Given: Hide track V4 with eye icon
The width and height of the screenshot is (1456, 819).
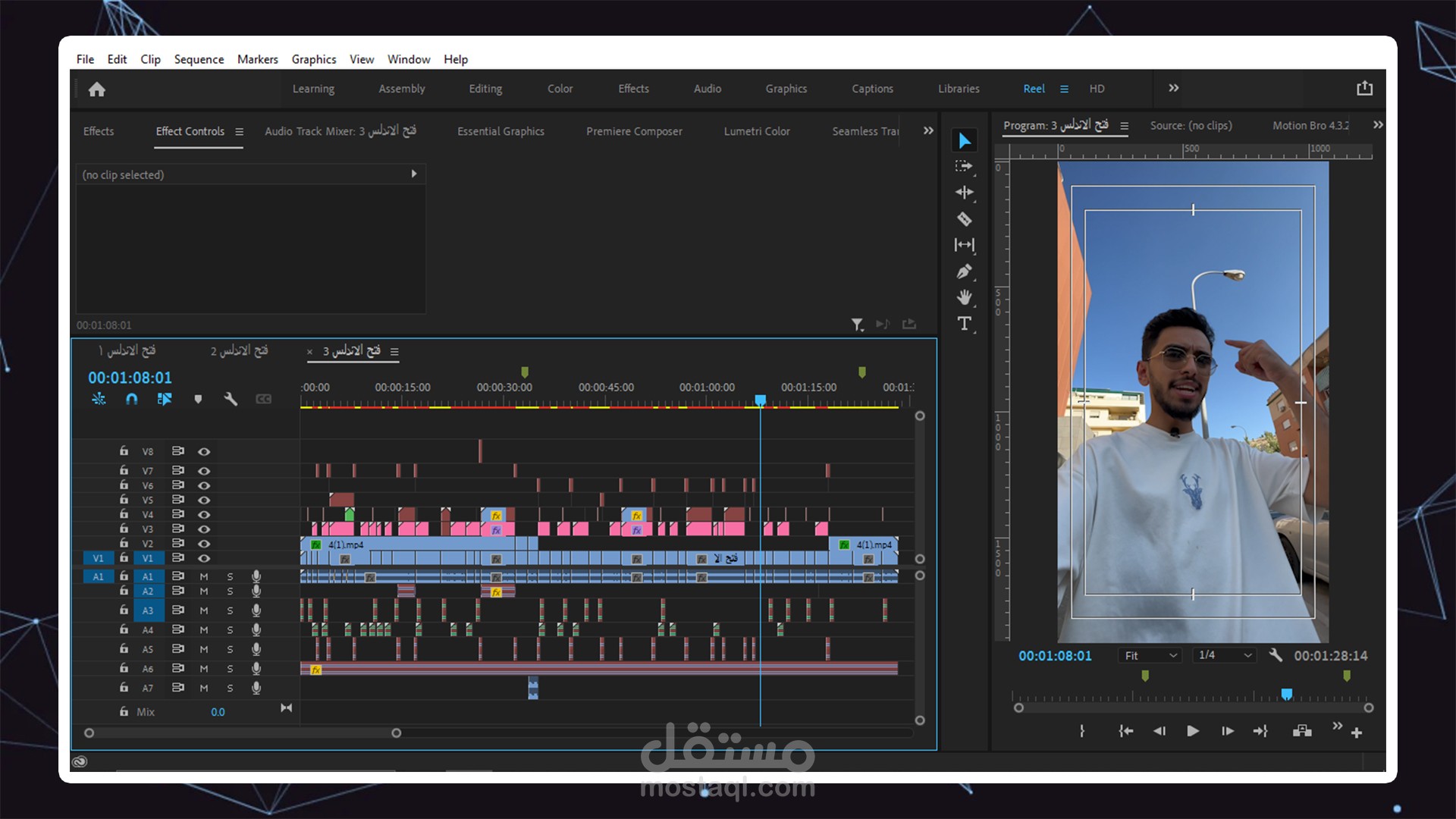Looking at the screenshot, I should (x=204, y=514).
